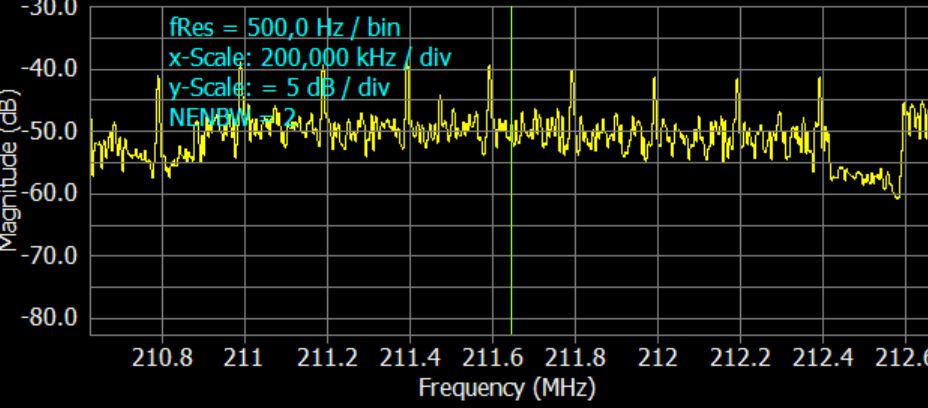The height and width of the screenshot is (408, 928).
Task: Select the 211.2 frequency axis tick label
Action: (x=326, y=359)
